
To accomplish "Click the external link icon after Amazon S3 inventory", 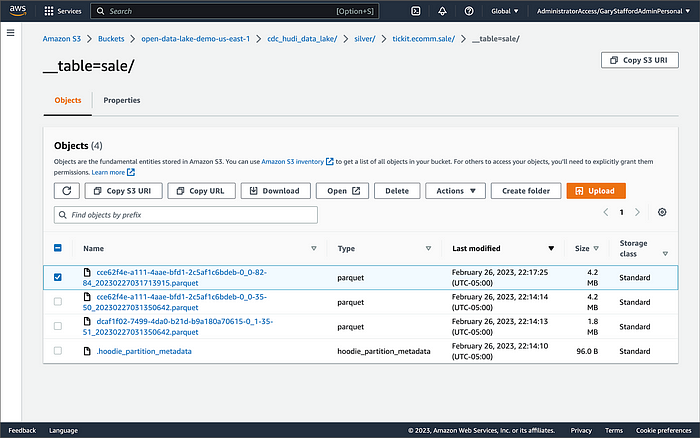I will [x=329, y=162].
